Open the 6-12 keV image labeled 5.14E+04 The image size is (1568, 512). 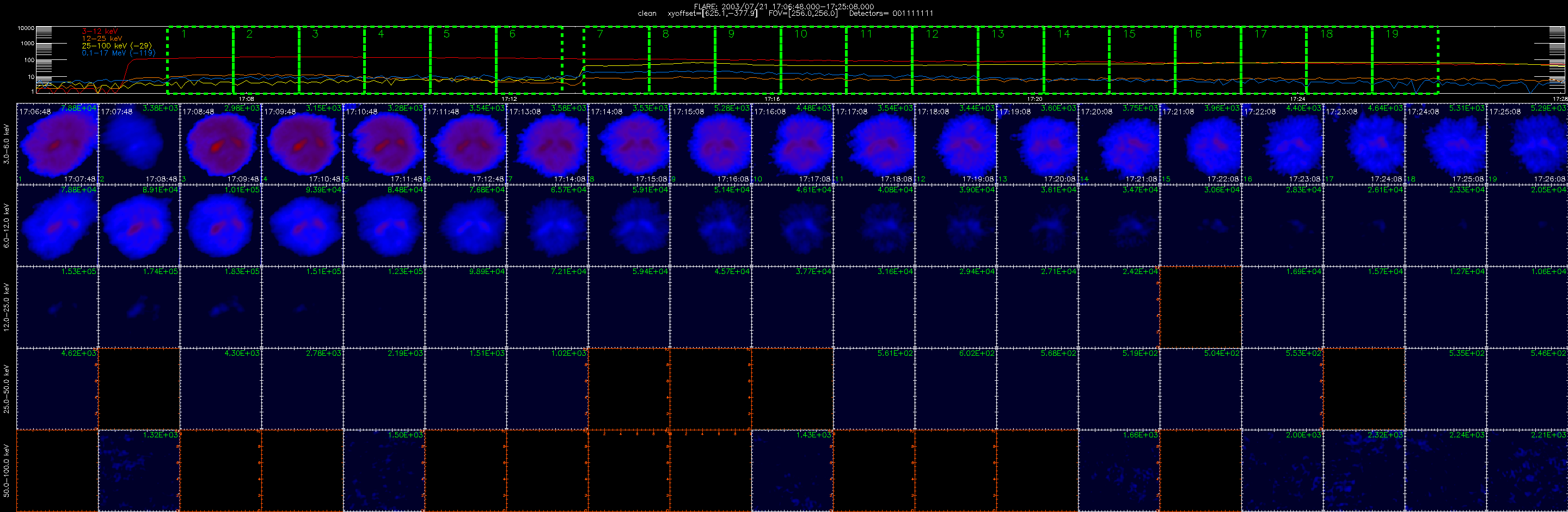coord(711,225)
